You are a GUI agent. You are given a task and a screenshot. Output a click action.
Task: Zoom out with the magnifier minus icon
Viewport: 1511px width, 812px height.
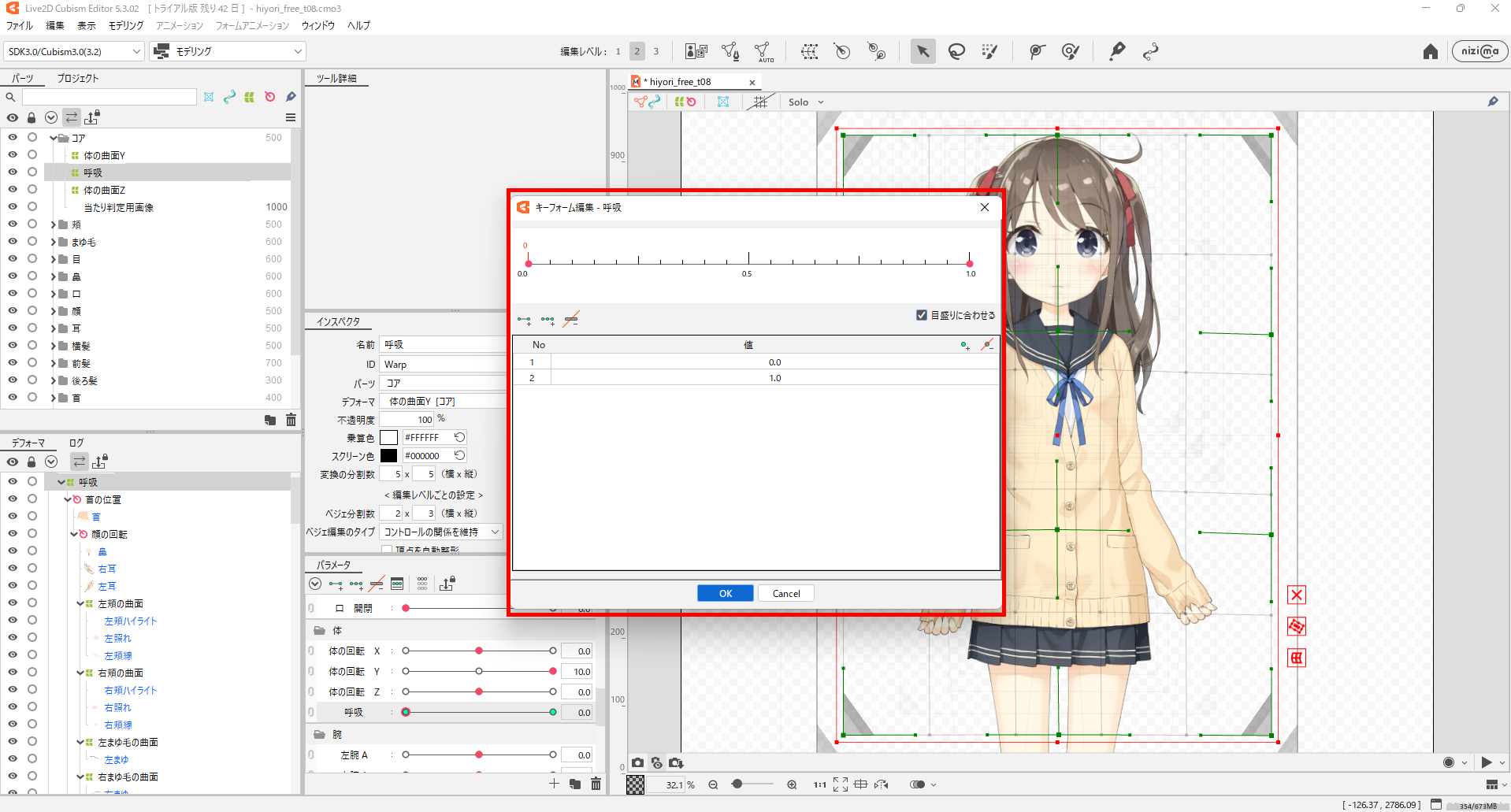[713, 784]
